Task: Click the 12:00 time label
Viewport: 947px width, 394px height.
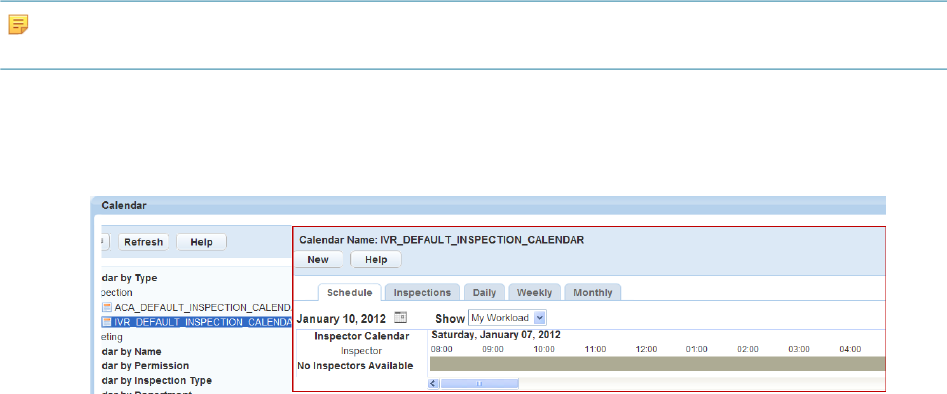Action: (646, 349)
